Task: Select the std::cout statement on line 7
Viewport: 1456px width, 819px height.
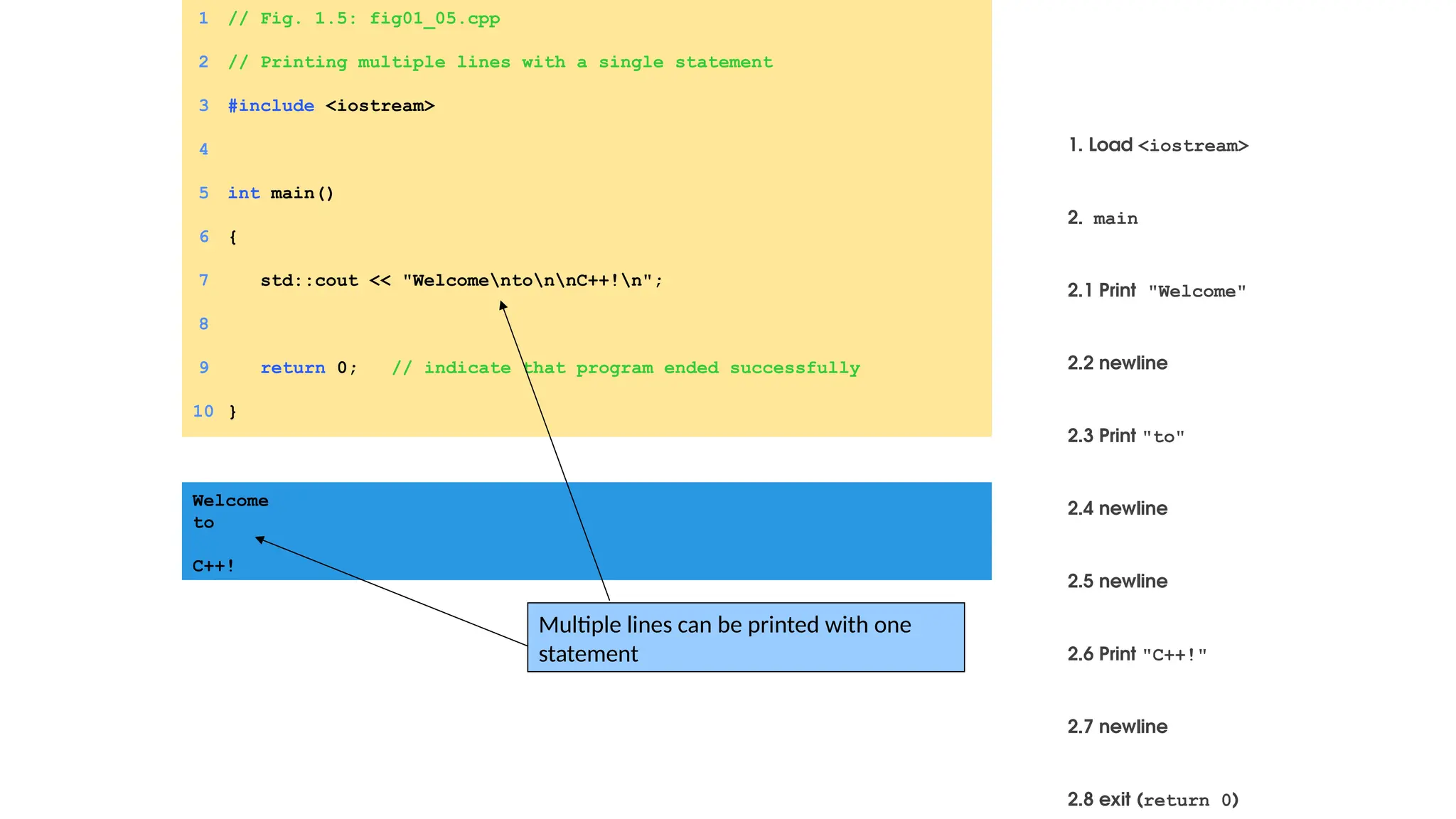Action: [461, 281]
